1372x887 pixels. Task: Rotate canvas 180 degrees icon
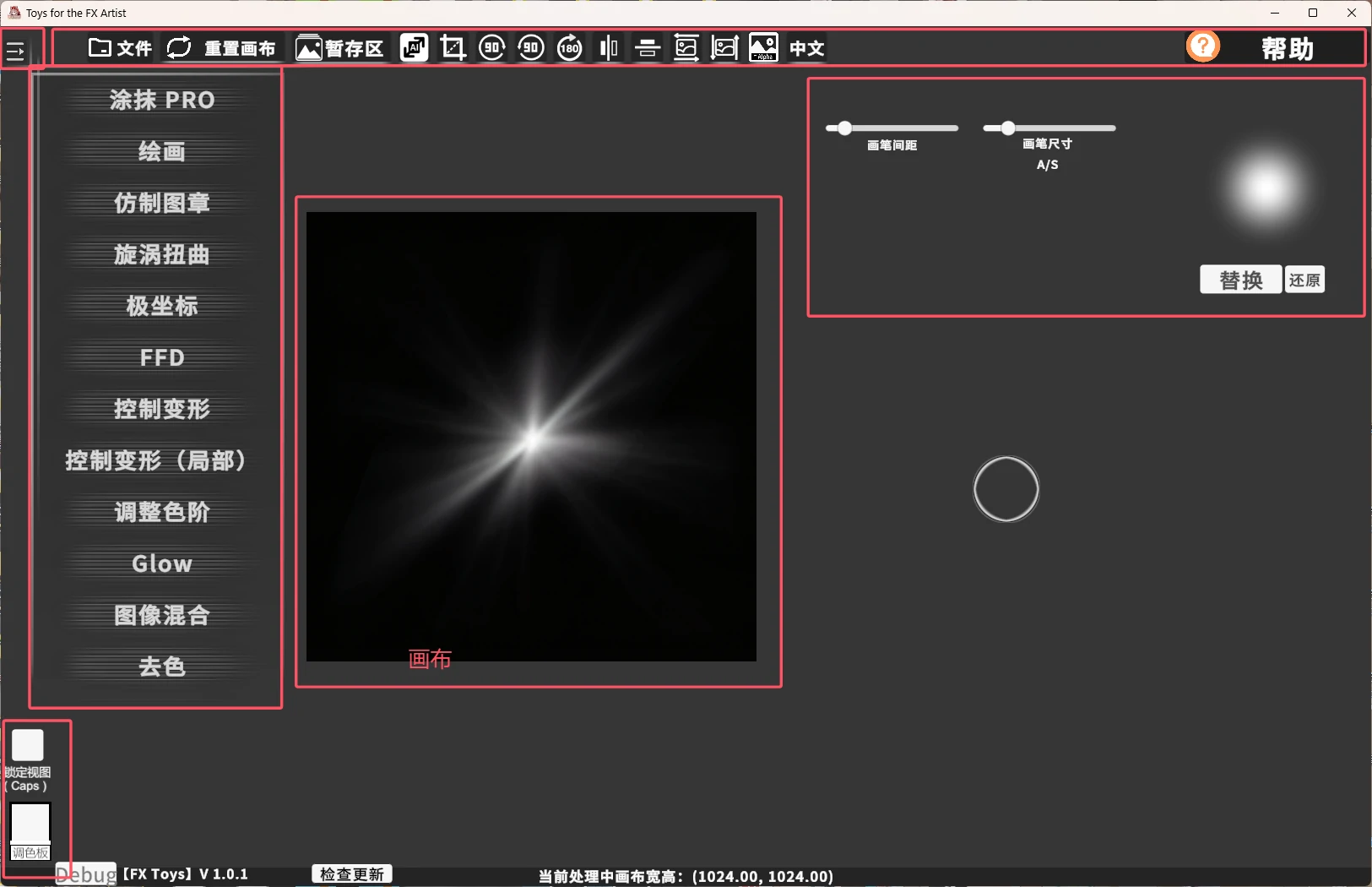pyautogui.click(x=570, y=48)
